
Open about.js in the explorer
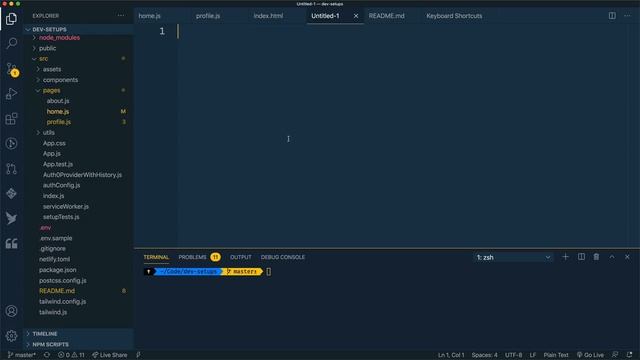58,101
